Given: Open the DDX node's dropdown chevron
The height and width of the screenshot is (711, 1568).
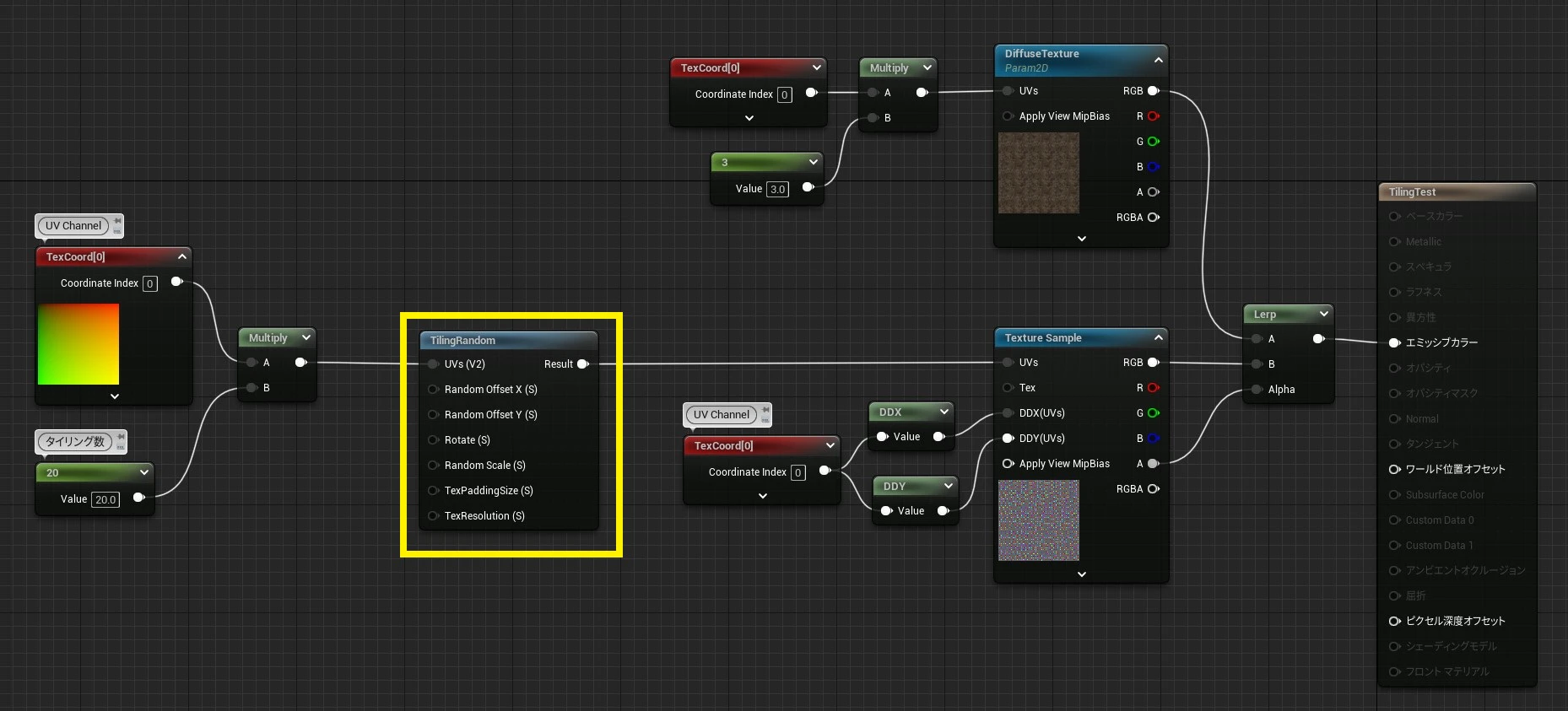Looking at the screenshot, I should pyautogui.click(x=944, y=412).
